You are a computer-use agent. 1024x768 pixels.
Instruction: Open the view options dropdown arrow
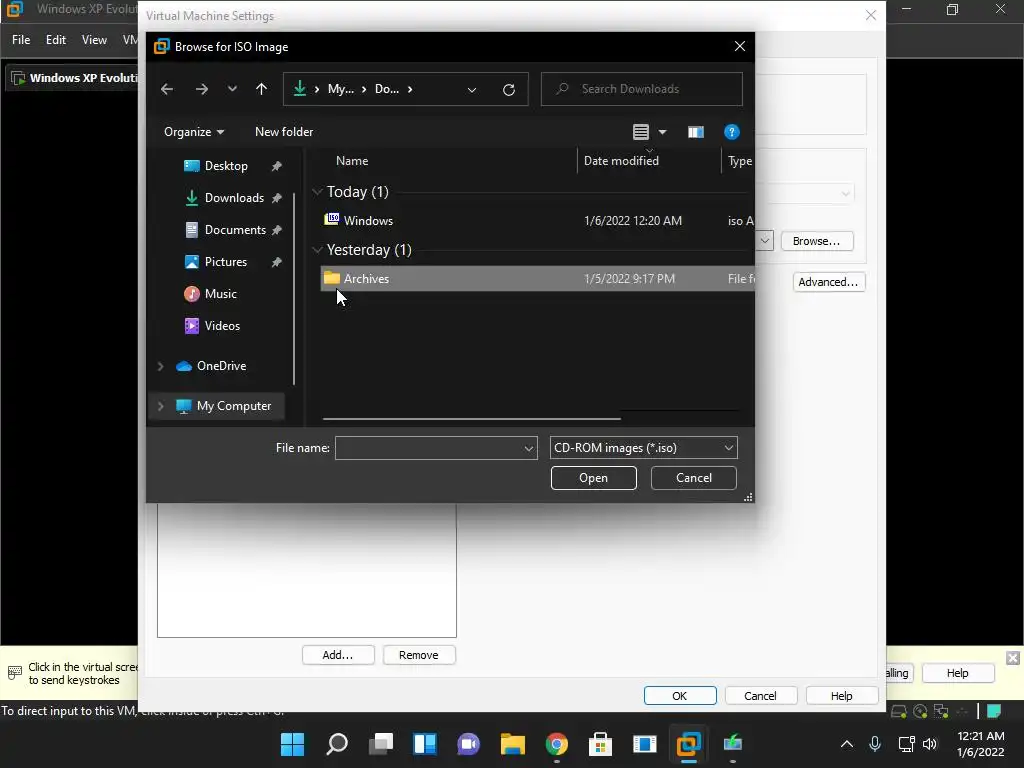[662, 132]
